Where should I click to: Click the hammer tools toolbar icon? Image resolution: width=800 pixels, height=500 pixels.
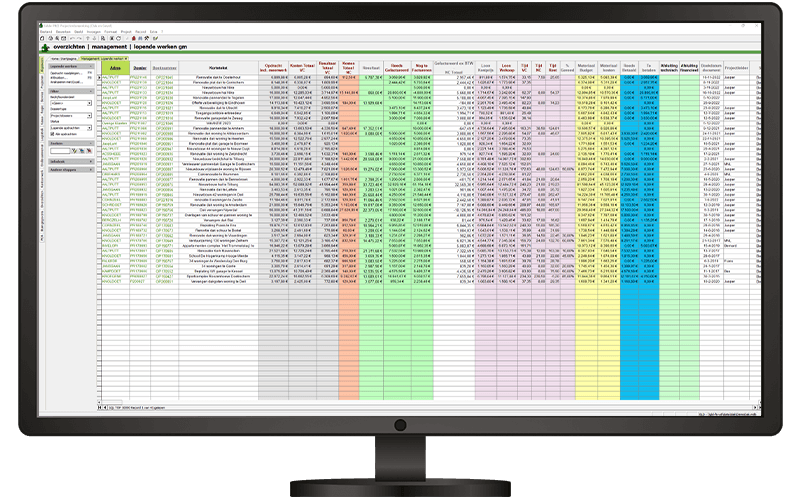click(x=146, y=38)
